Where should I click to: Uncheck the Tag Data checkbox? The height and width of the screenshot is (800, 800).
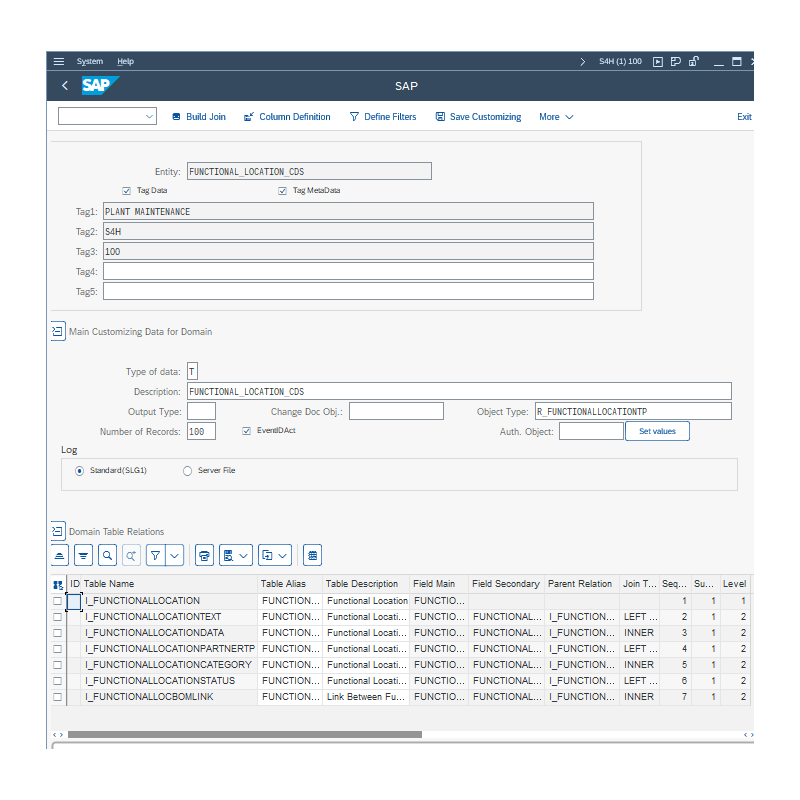pos(126,190)
